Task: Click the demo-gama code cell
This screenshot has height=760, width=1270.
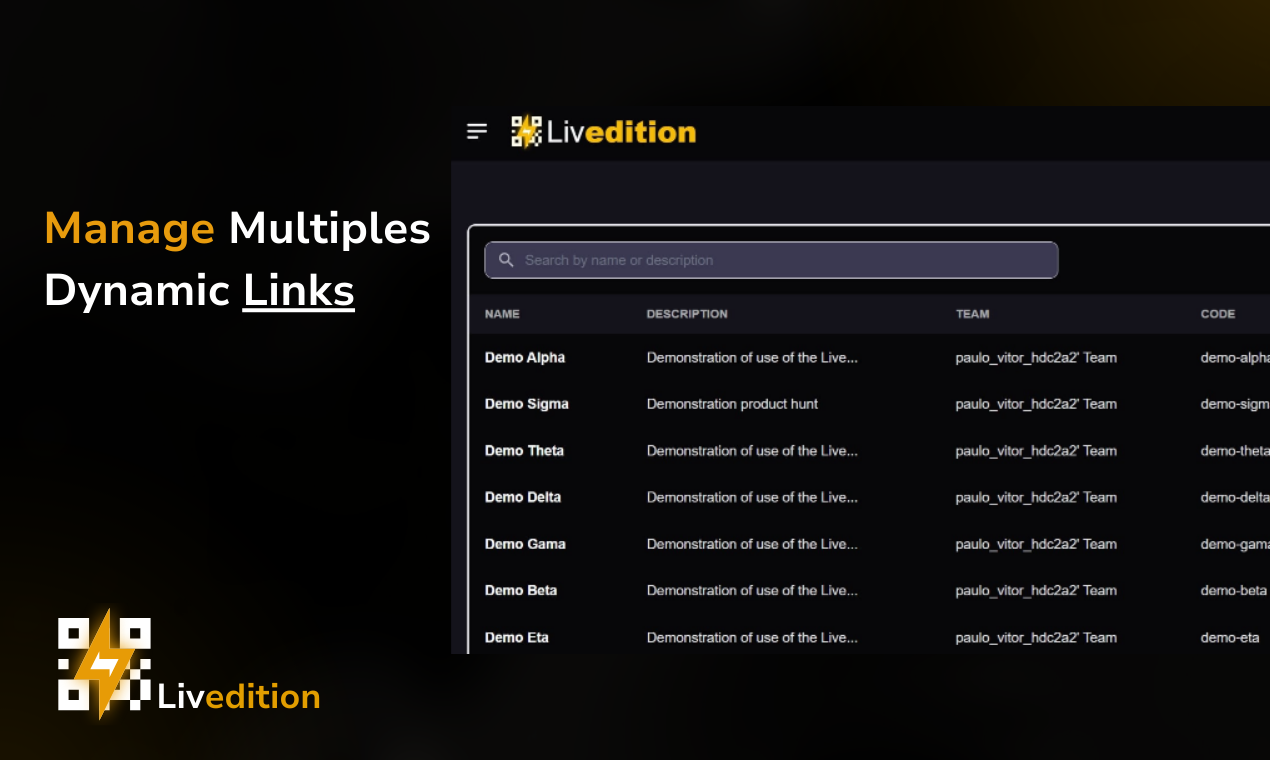Action: [1235, 544]
